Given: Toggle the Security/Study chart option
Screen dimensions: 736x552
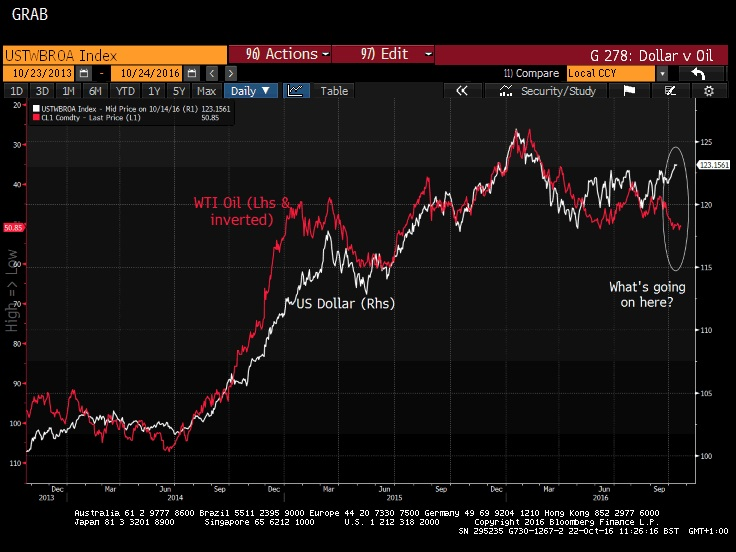Looking at the screenshot, I should (x=549, y=91).
